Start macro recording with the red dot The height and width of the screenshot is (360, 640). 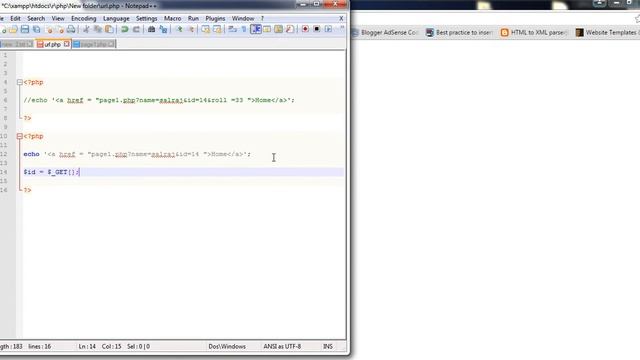click(x=305, y=29)
